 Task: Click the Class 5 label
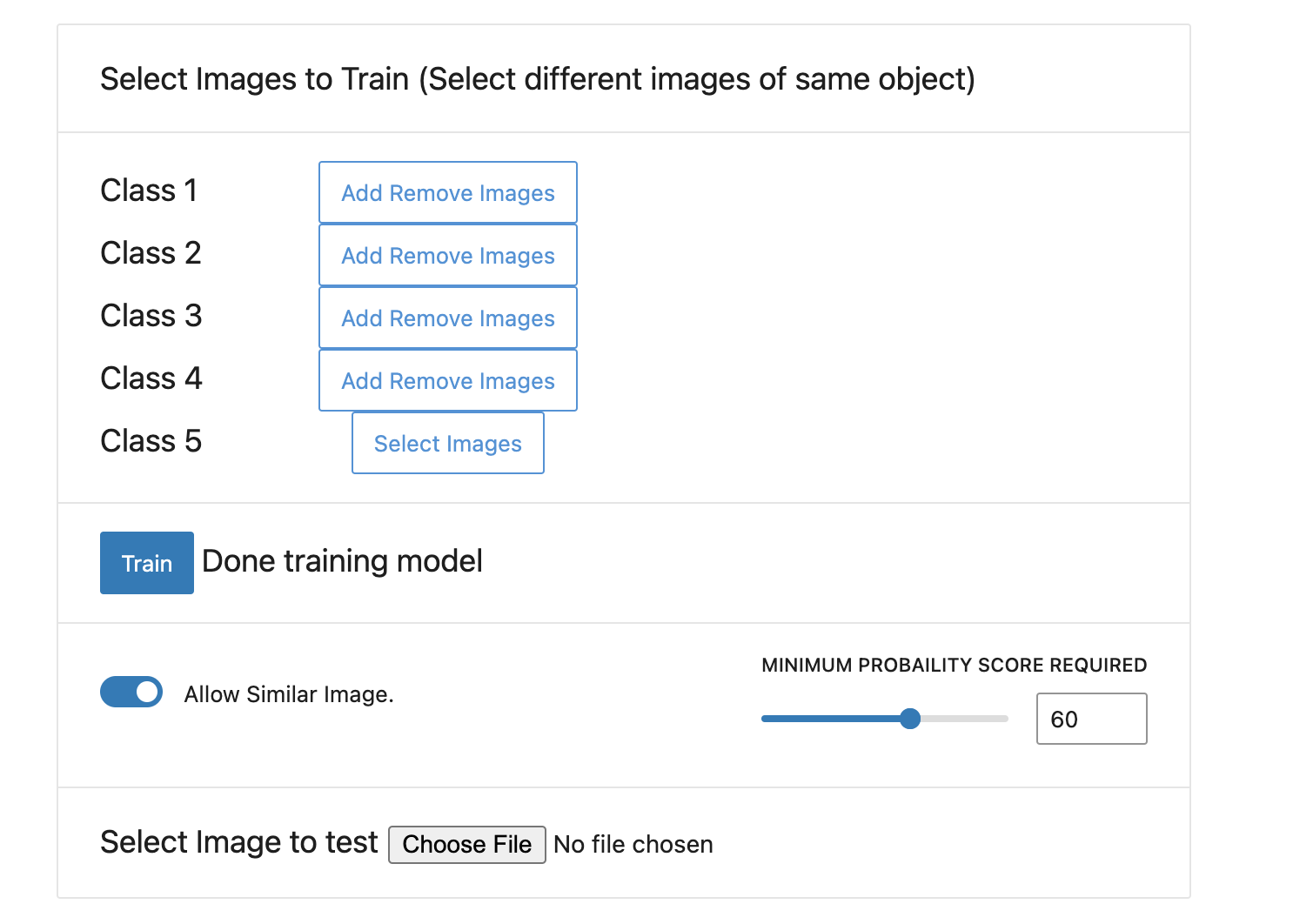(x=151, y=440)
